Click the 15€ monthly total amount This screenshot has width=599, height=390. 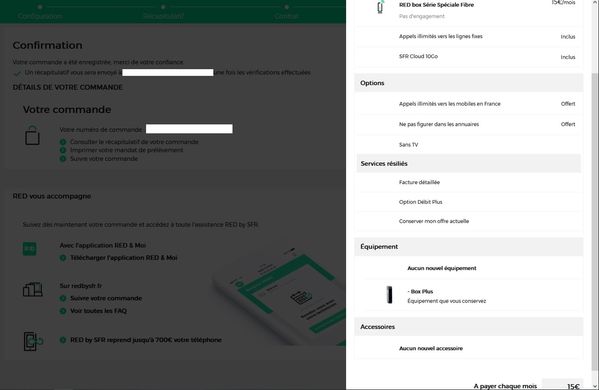click(x=573, y=387)
